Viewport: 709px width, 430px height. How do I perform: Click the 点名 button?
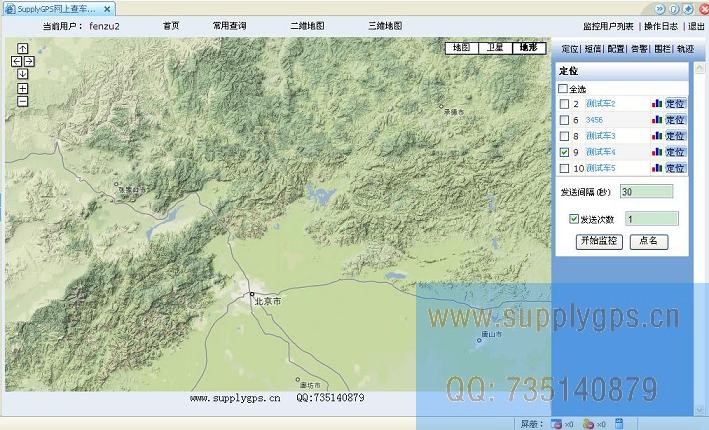(648, 241)
